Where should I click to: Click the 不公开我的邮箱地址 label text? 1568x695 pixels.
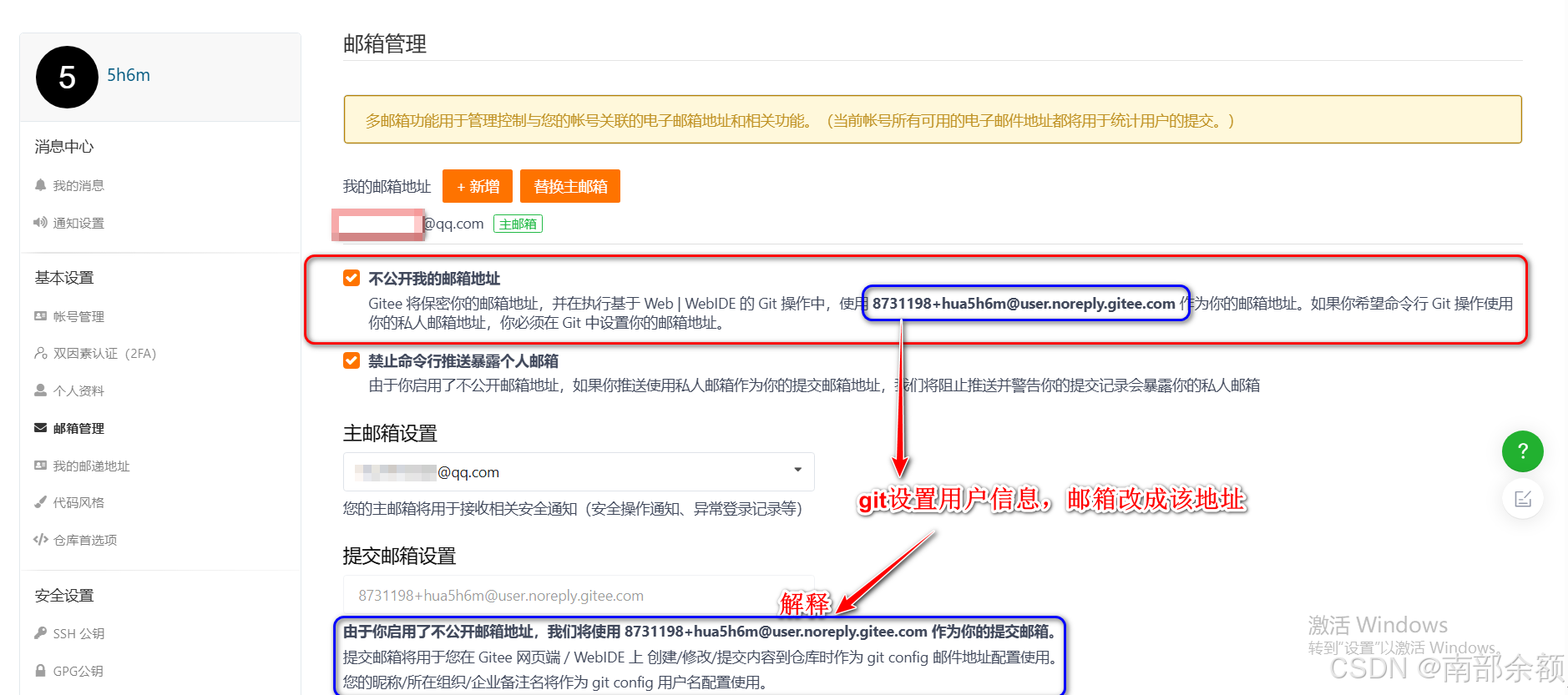[x=434, y=279]
